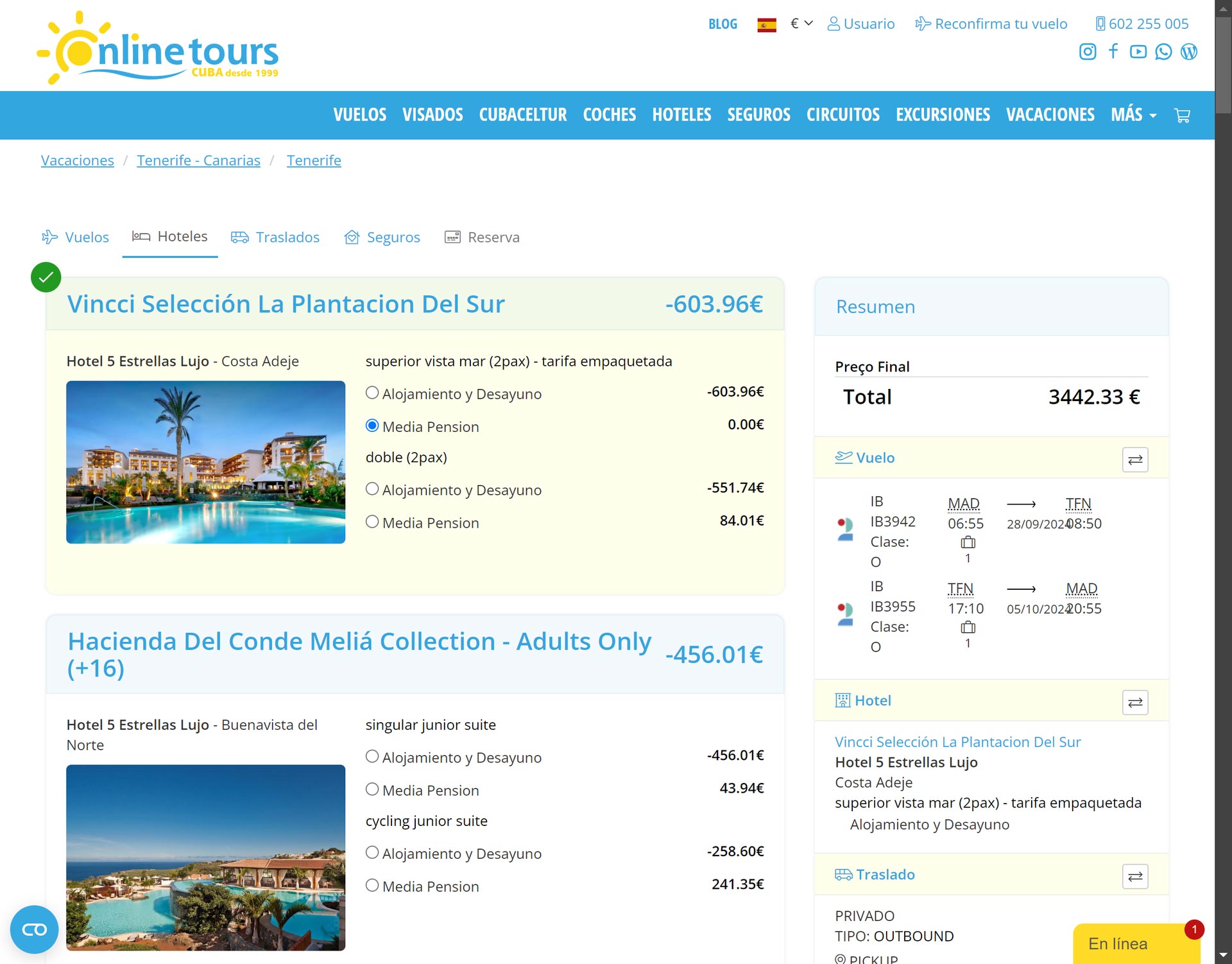Image resolution: width=1232 pixels, height=964 pixels.
Task: Click the swap button in Vuelo section
Action: point(1135,460)
